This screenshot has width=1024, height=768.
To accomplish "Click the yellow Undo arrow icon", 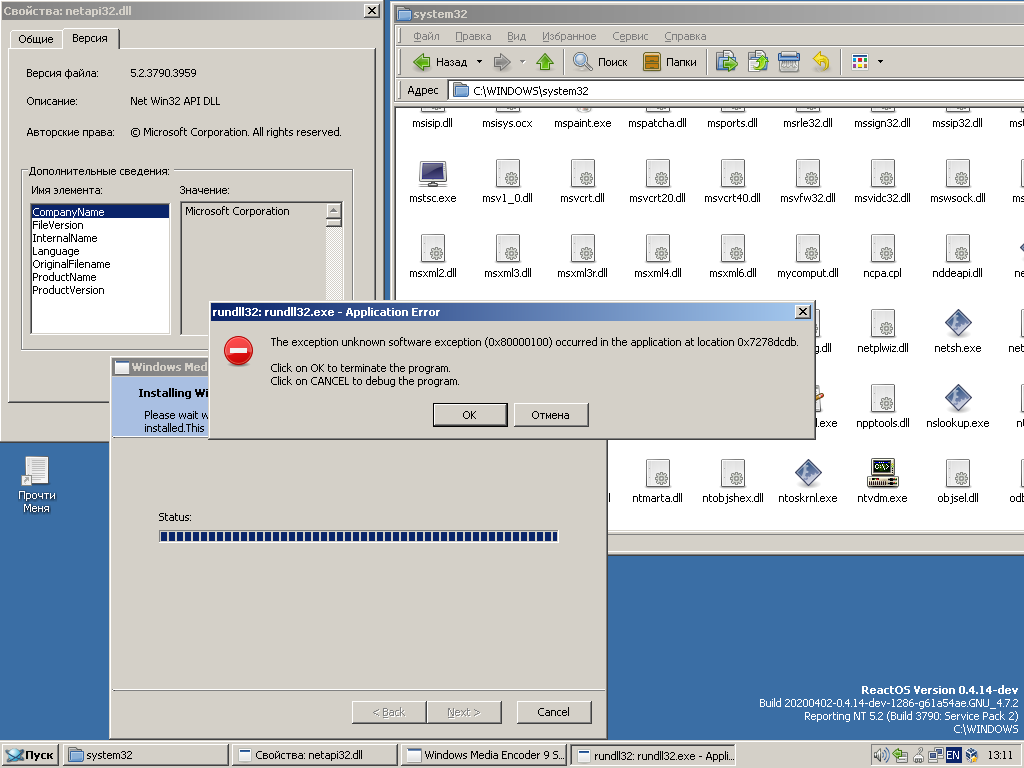I will click(821, 62).
